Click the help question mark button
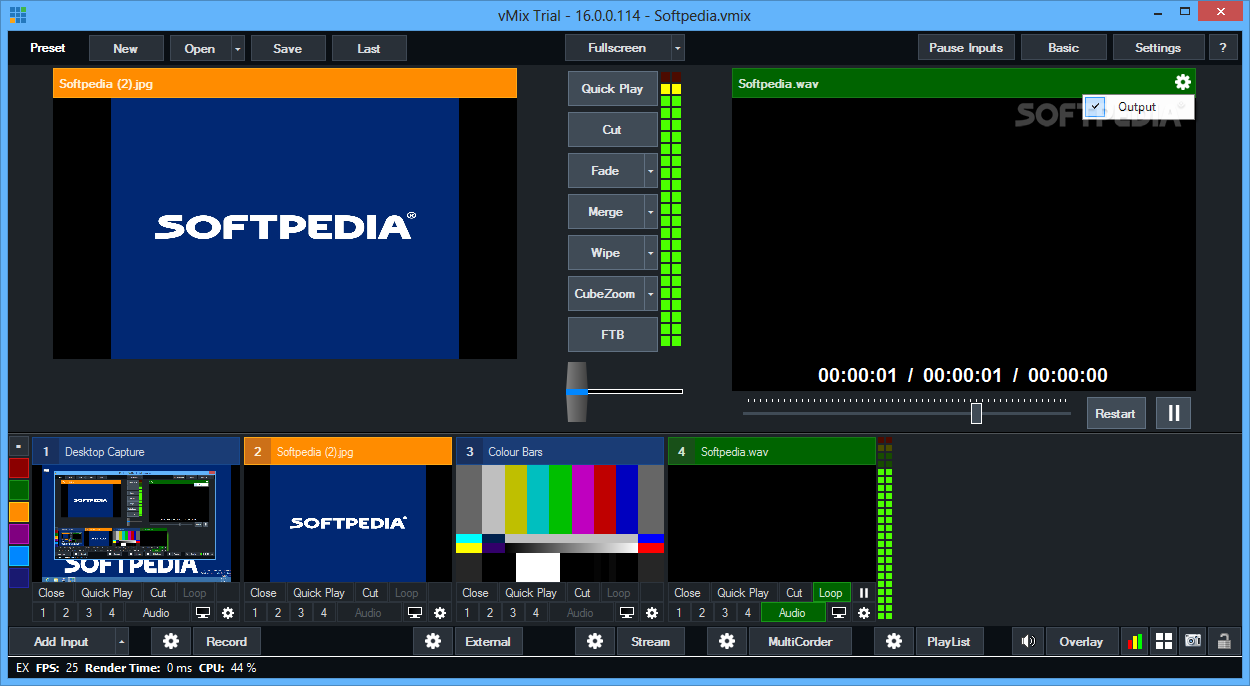This screenshot has height=686, width=1250. 1223,48
